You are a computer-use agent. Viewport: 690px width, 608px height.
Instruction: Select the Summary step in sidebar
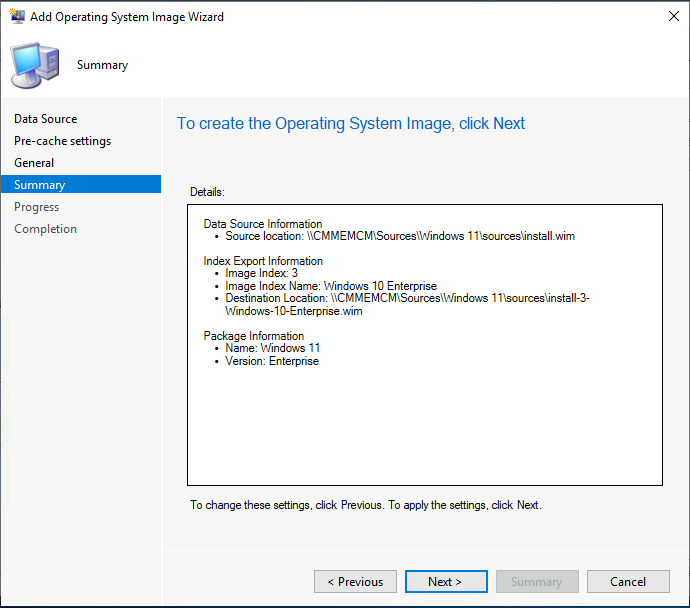(81, 184)
